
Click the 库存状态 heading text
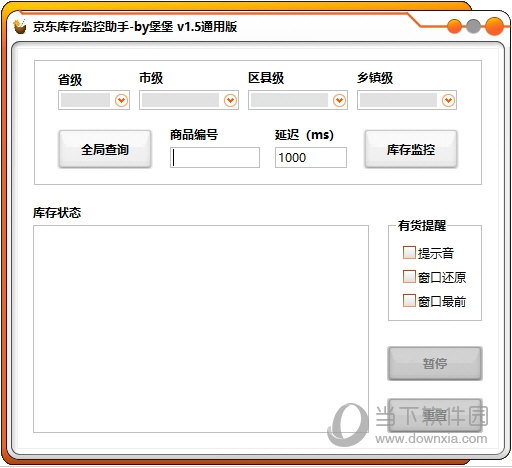point(57,213)
